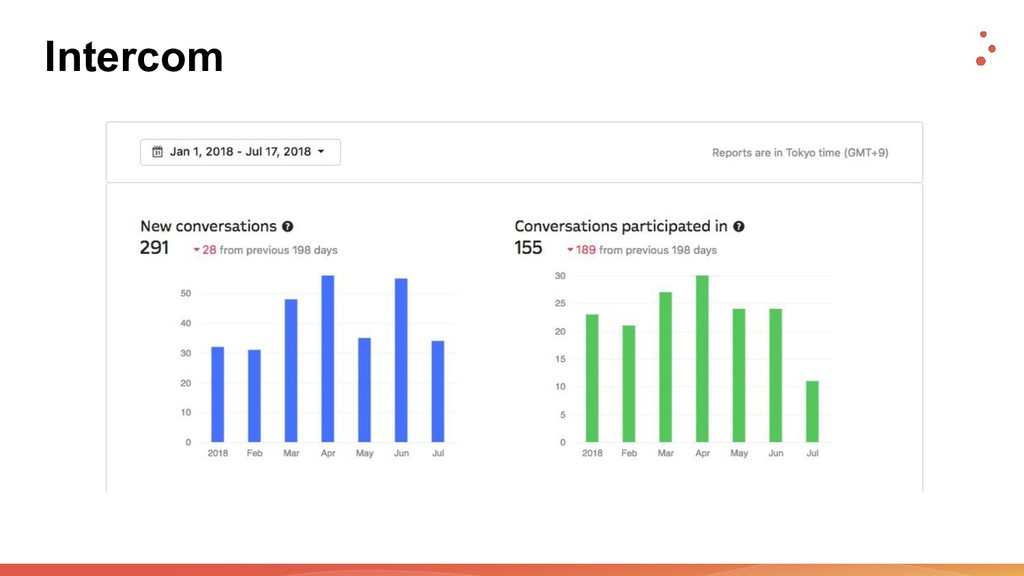Click the red down arrow next to 189
1024x576 pixels.
click(x=569, y=250)
